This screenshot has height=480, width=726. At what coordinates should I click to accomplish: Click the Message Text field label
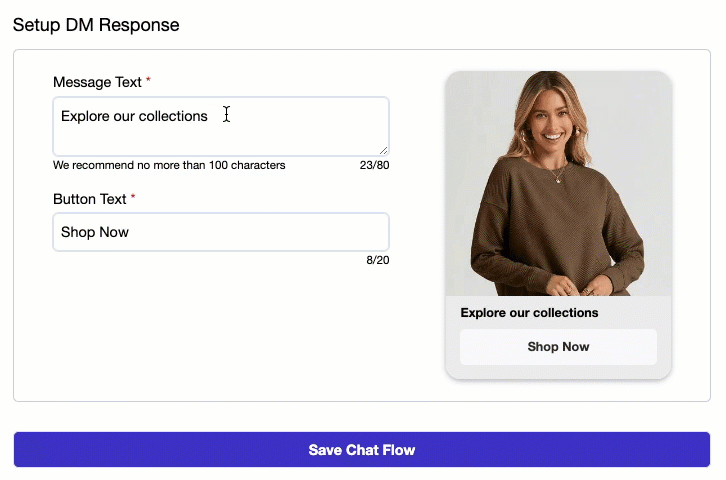click(x=97, y=81)
